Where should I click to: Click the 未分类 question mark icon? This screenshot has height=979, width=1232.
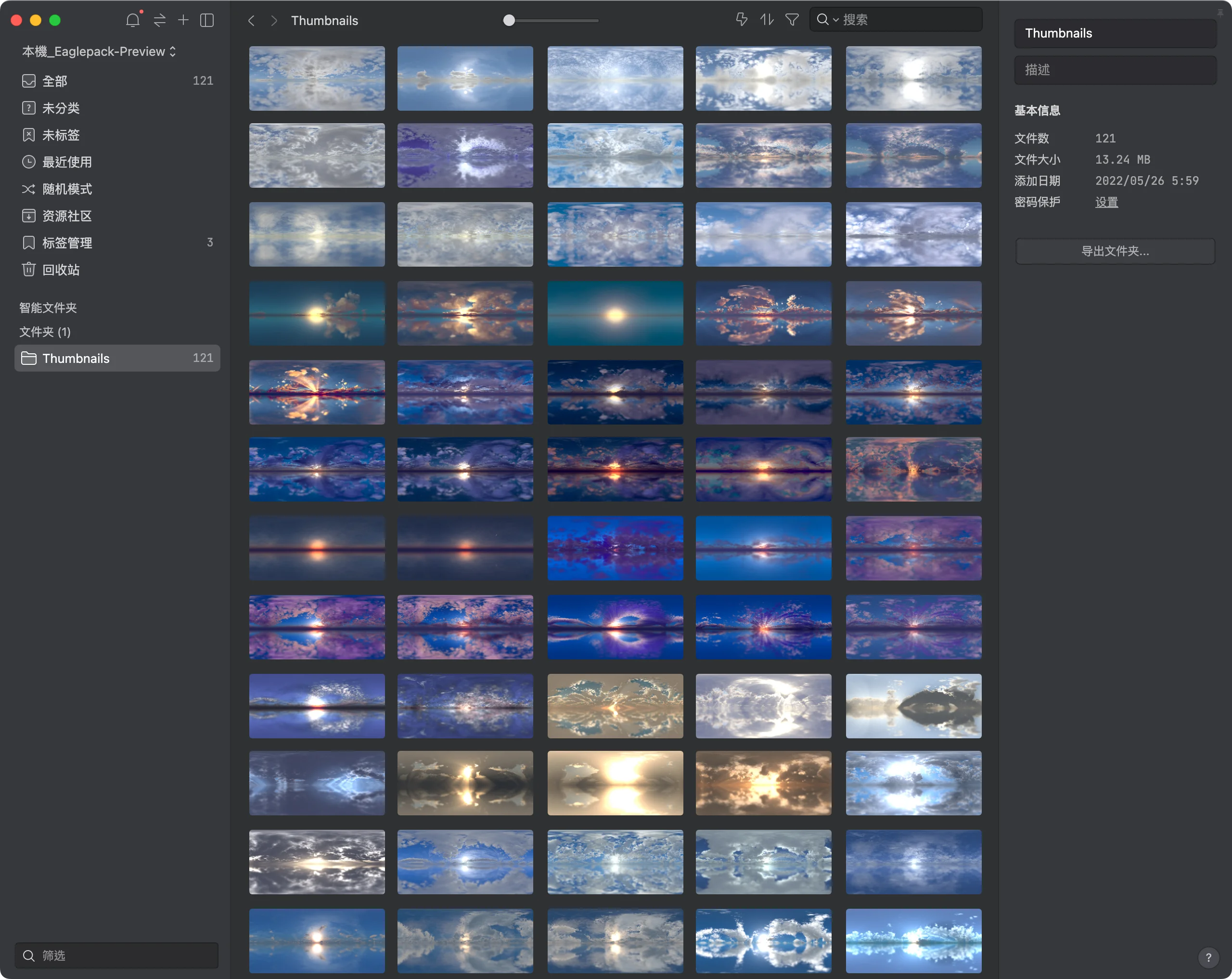tap(28, 108)
